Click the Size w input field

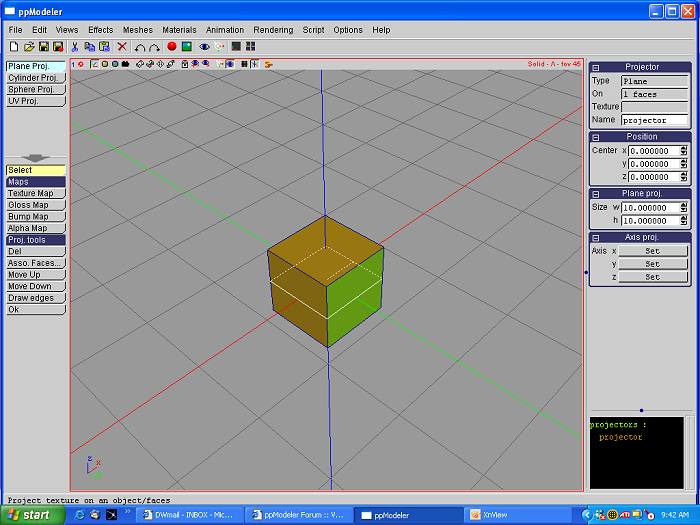pos(651,208)
